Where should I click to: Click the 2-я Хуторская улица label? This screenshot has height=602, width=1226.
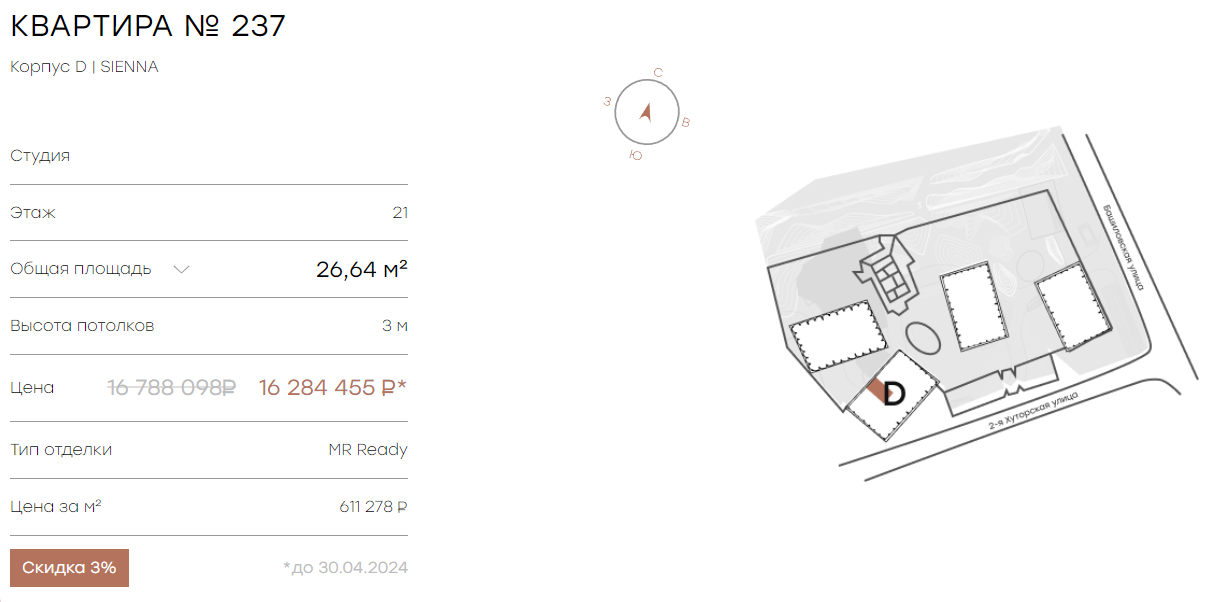click(x=1033, y=411)
